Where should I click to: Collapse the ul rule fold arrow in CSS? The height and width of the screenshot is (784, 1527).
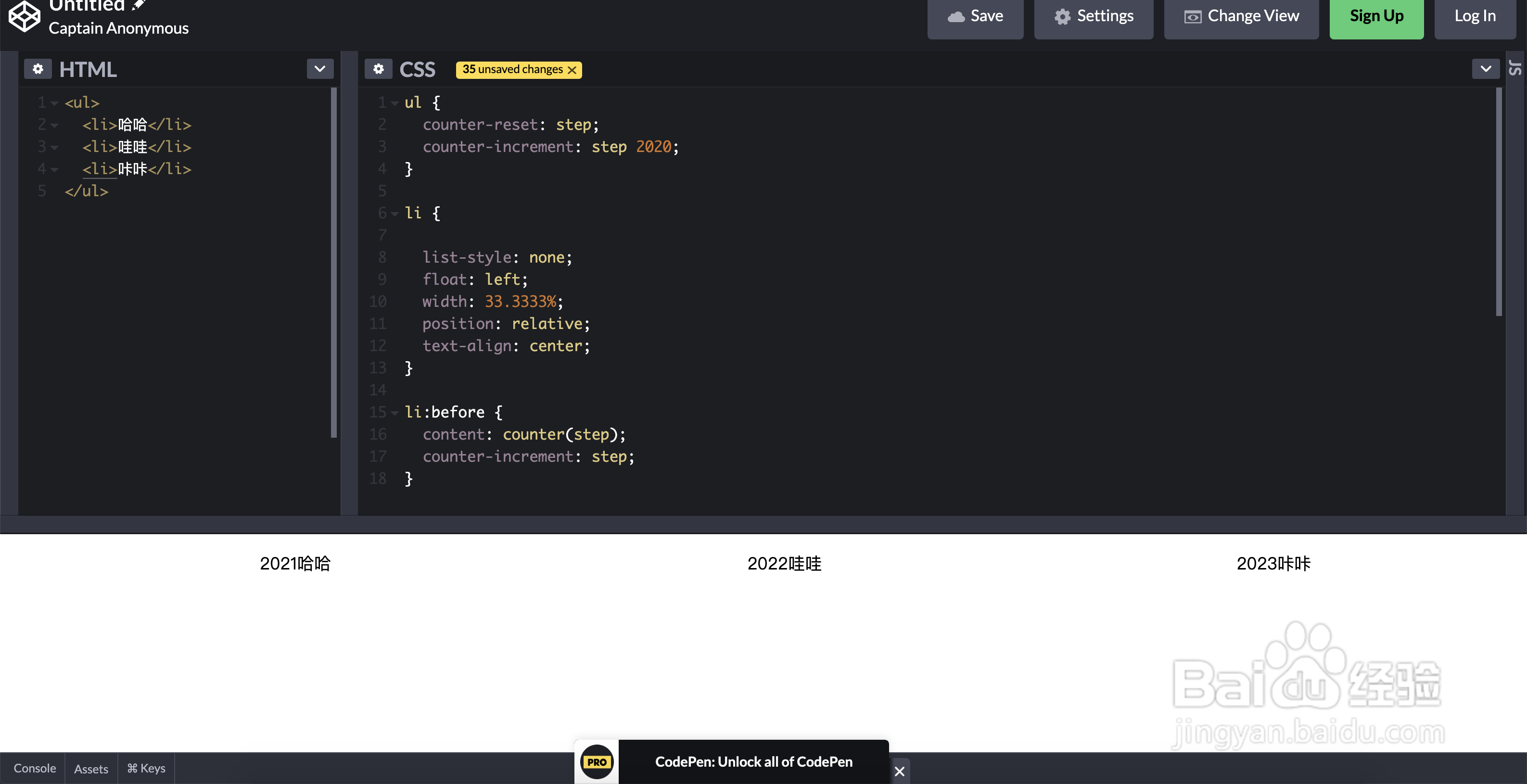coord(395,103)
